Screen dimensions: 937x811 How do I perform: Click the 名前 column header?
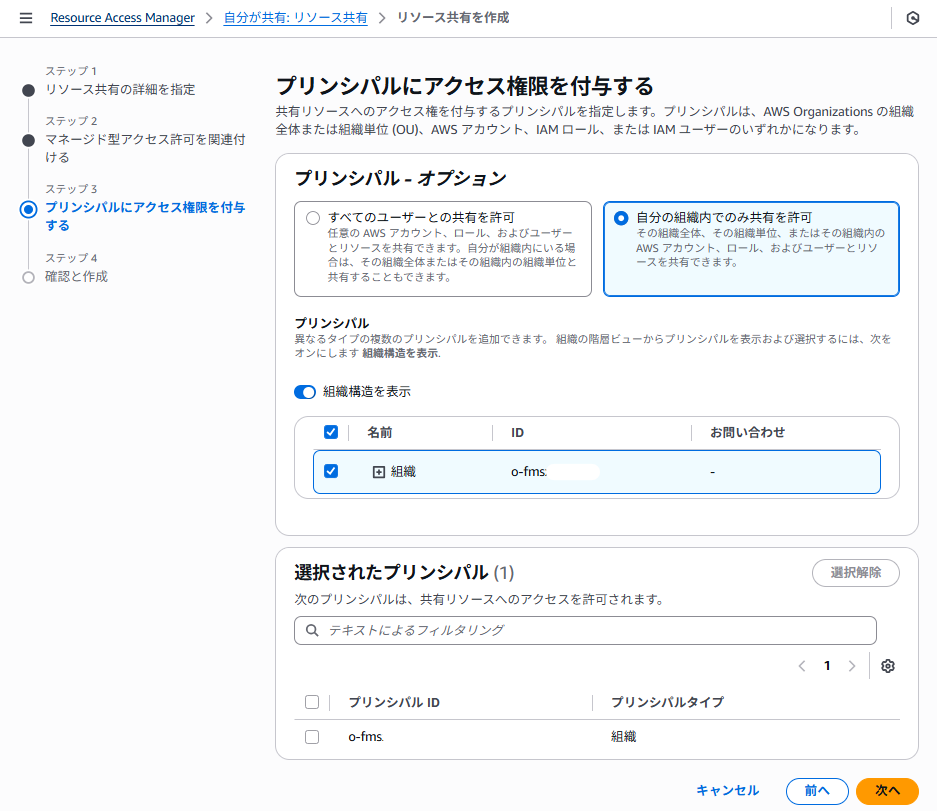click(379, 433)
